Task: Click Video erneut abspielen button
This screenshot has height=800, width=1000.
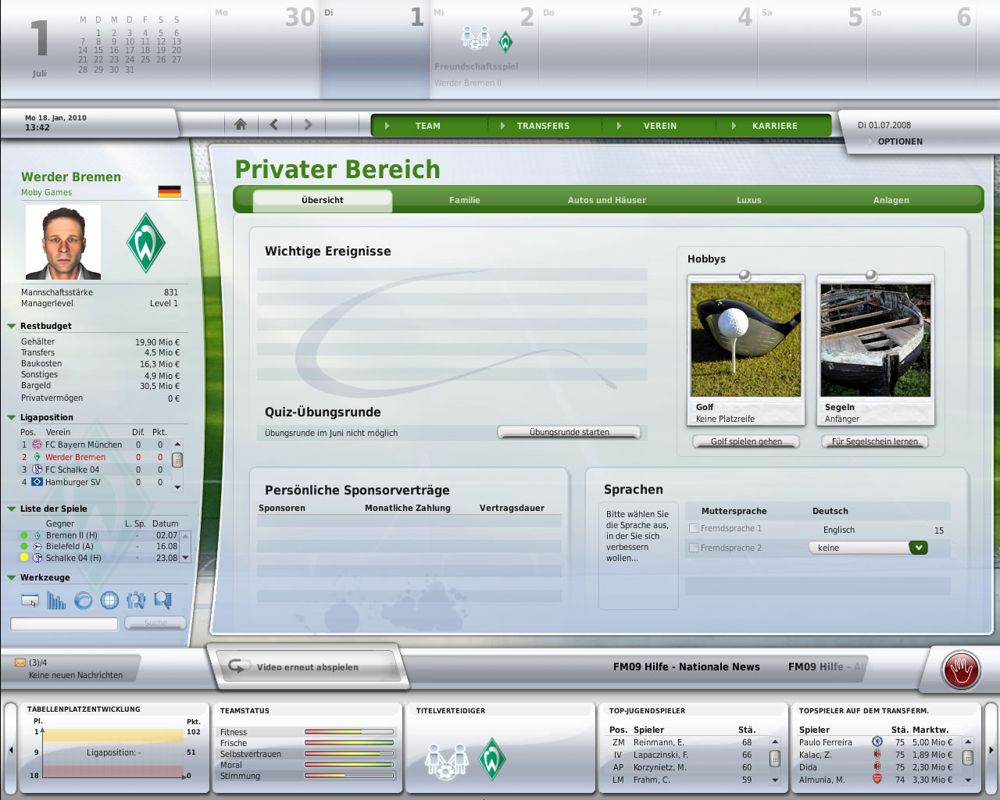Action: tap(307, 667)
